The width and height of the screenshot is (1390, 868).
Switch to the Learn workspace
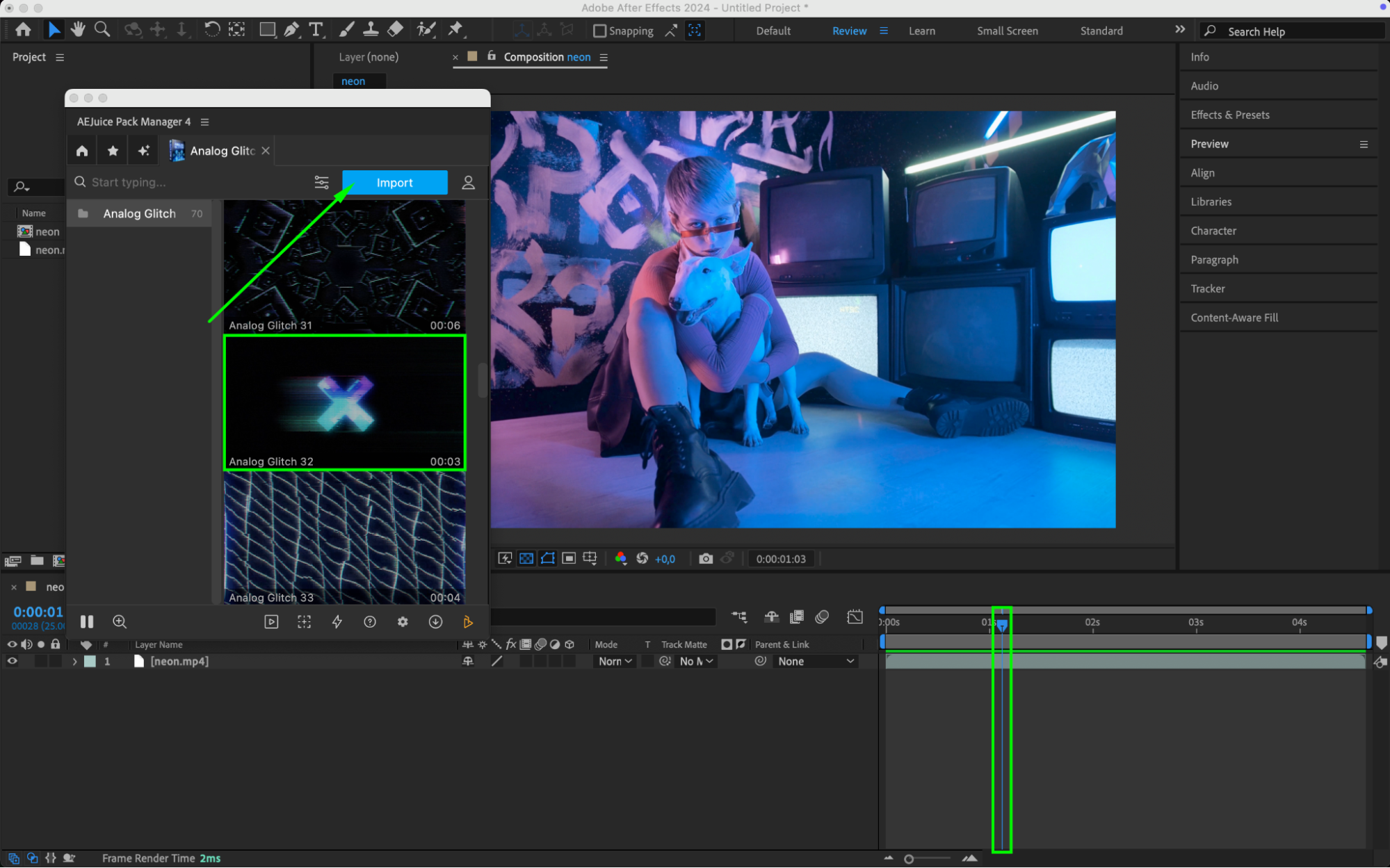coord(921,31)
